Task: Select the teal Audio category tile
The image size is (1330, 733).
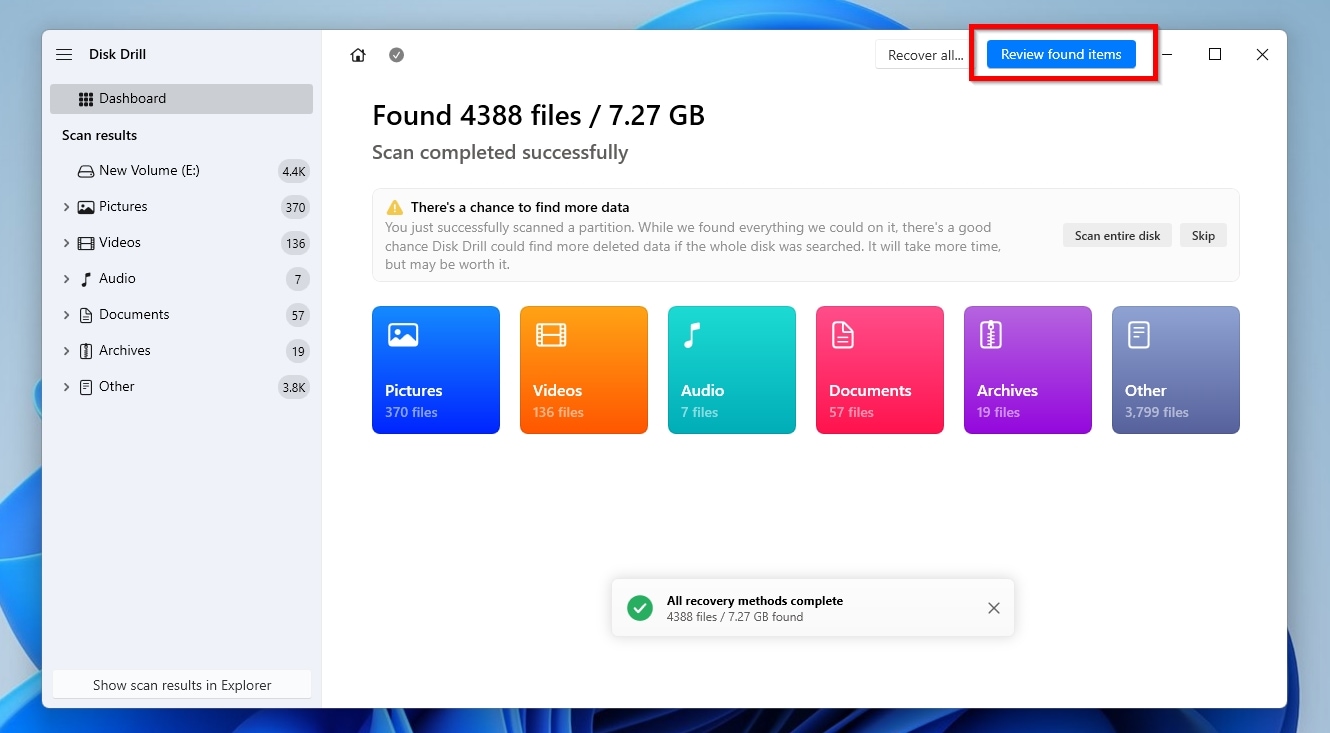Action: pos(732,369)
